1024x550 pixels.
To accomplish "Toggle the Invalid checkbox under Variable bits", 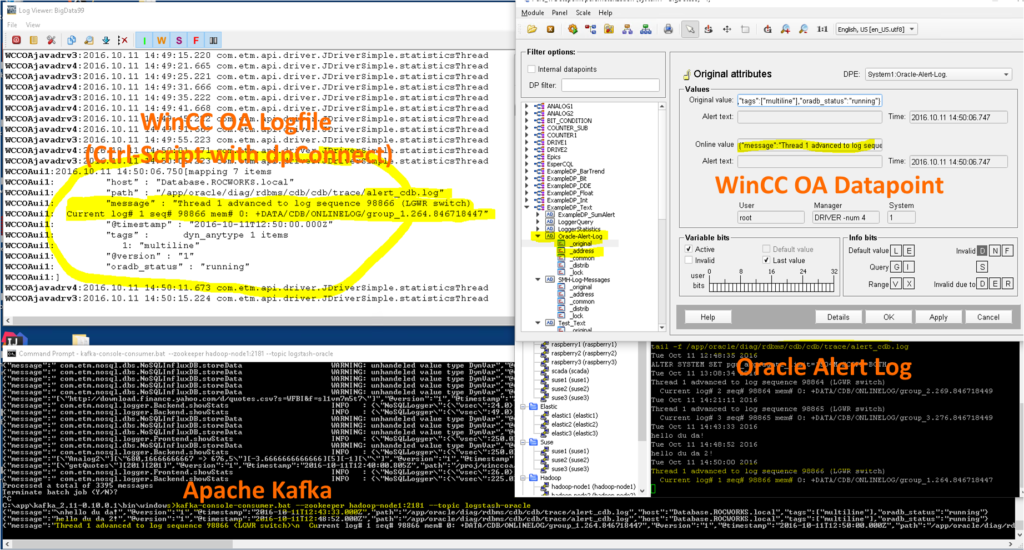I will point(688,261).
